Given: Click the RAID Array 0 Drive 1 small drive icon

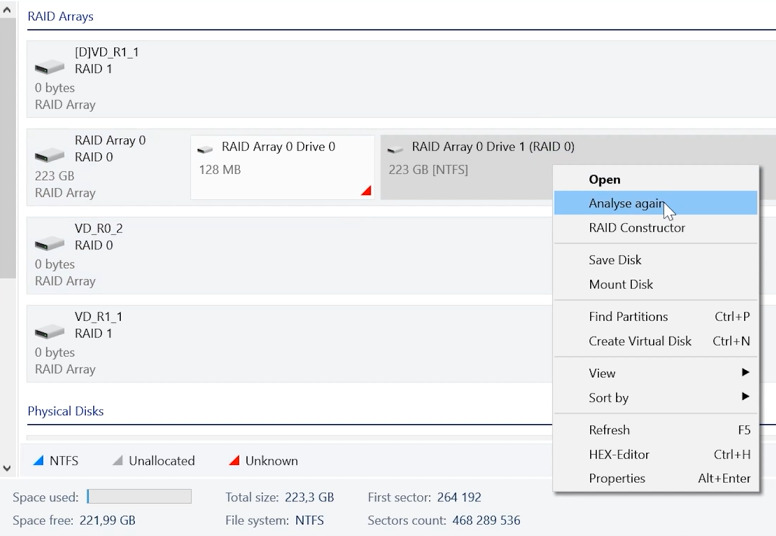Looking at the screenshot, I should (x=395, y=148).
